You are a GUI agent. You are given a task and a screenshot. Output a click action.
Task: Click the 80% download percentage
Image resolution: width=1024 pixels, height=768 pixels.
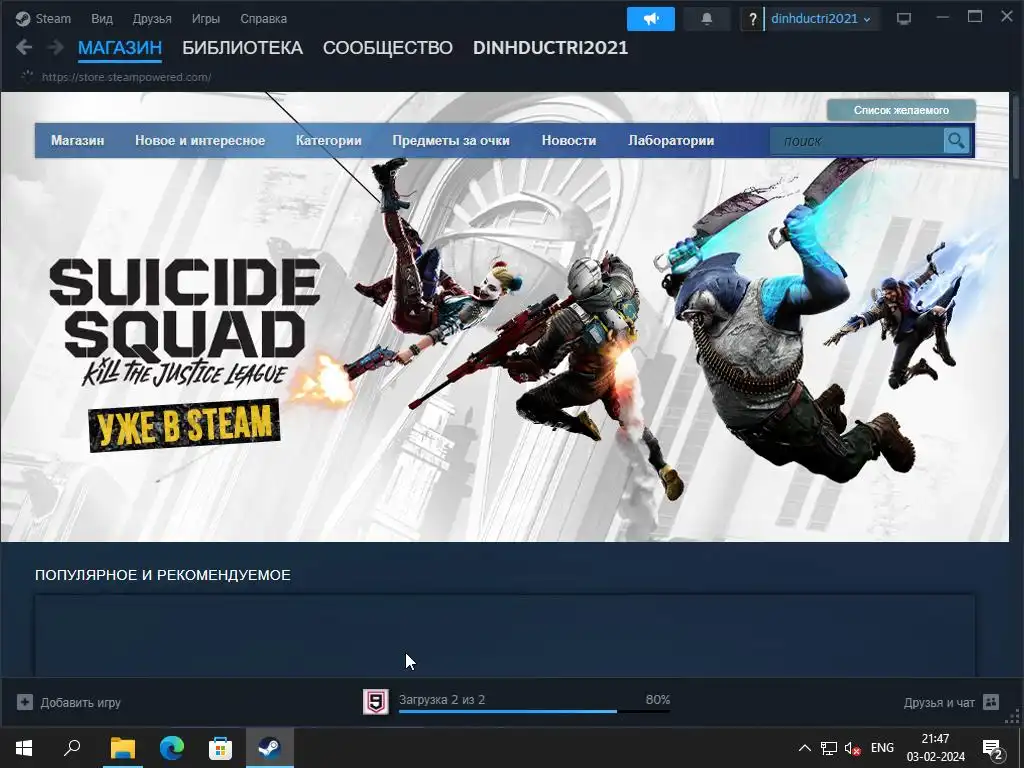click(658, 699)
